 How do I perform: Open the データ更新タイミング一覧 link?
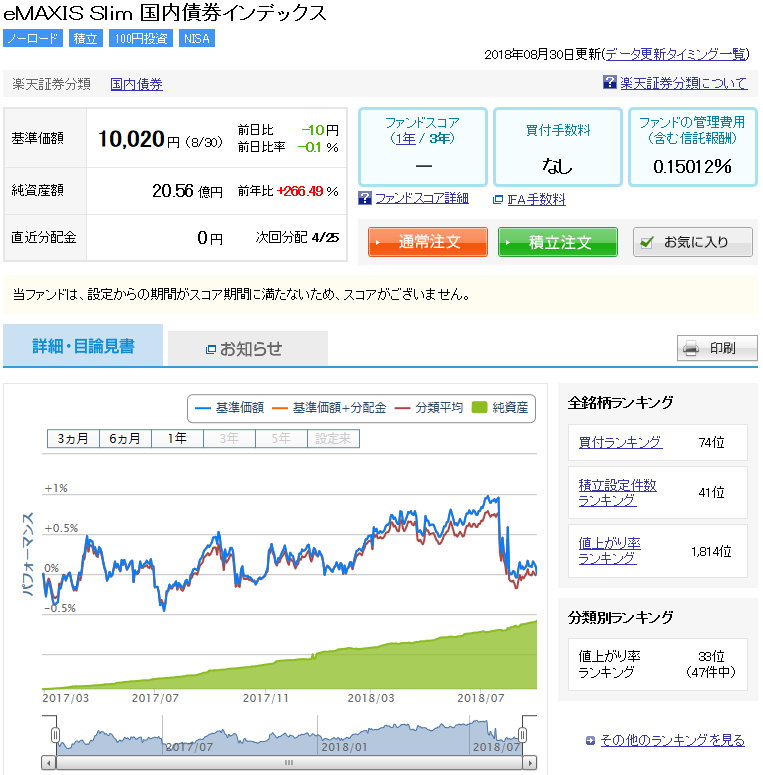point(676,54)
